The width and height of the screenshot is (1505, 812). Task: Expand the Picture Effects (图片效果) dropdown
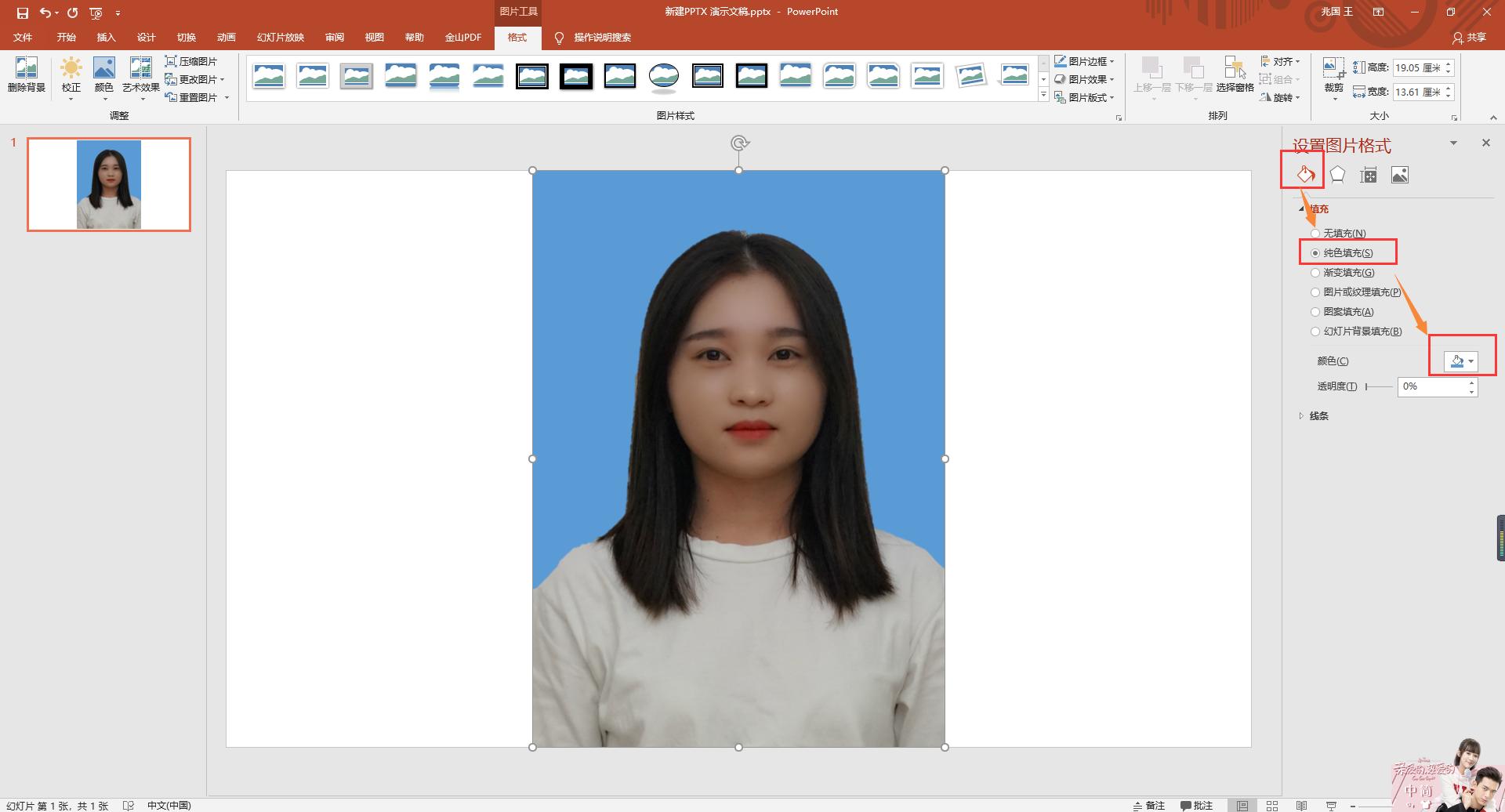pos(1085,79)
